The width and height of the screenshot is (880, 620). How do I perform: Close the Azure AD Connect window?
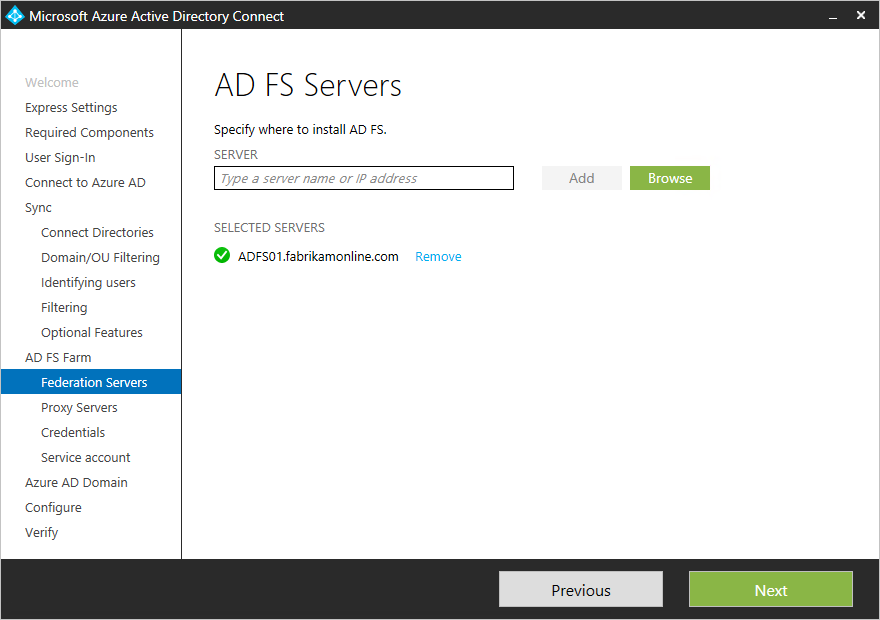coord(860,15)
